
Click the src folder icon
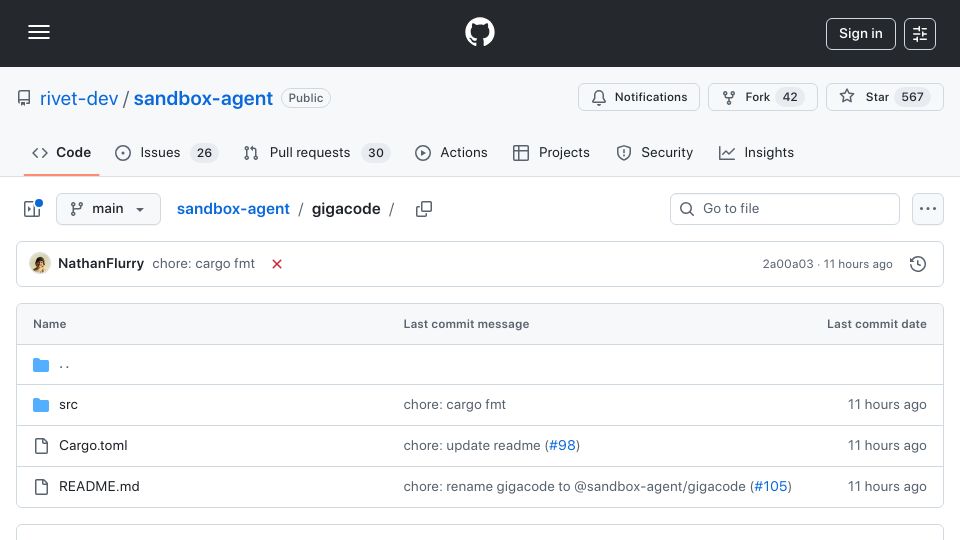(41, 405)
